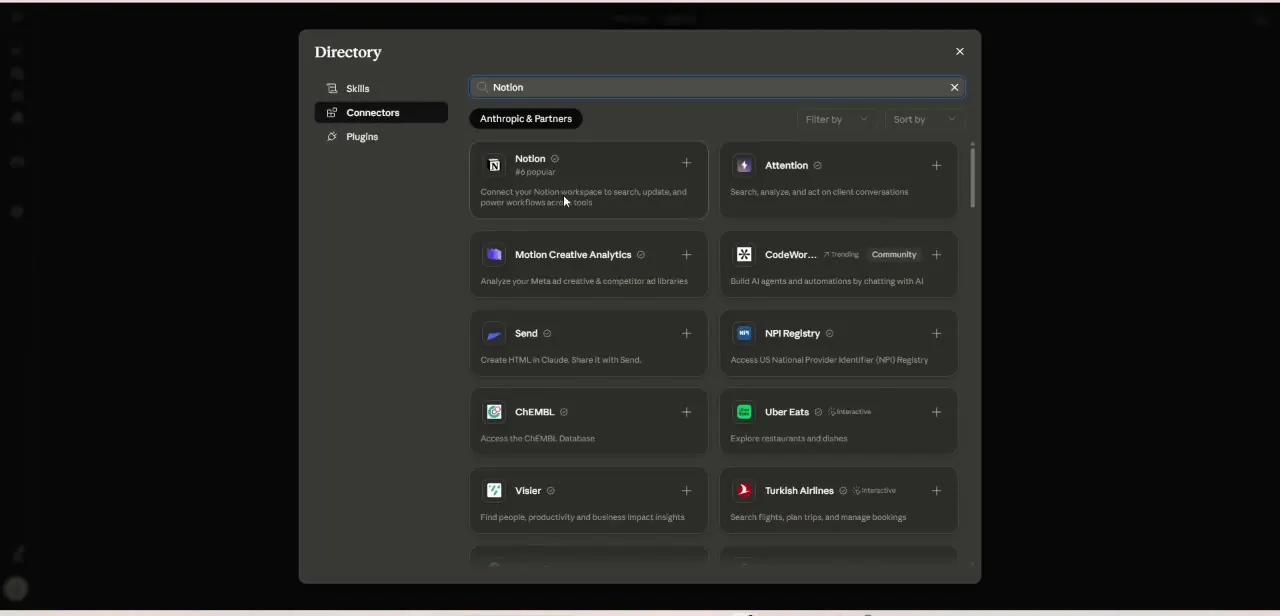The image size is (1280, 616).
Task: Open the Sort by dropdown
Action: pyautogui.click(x=924, y=119)
